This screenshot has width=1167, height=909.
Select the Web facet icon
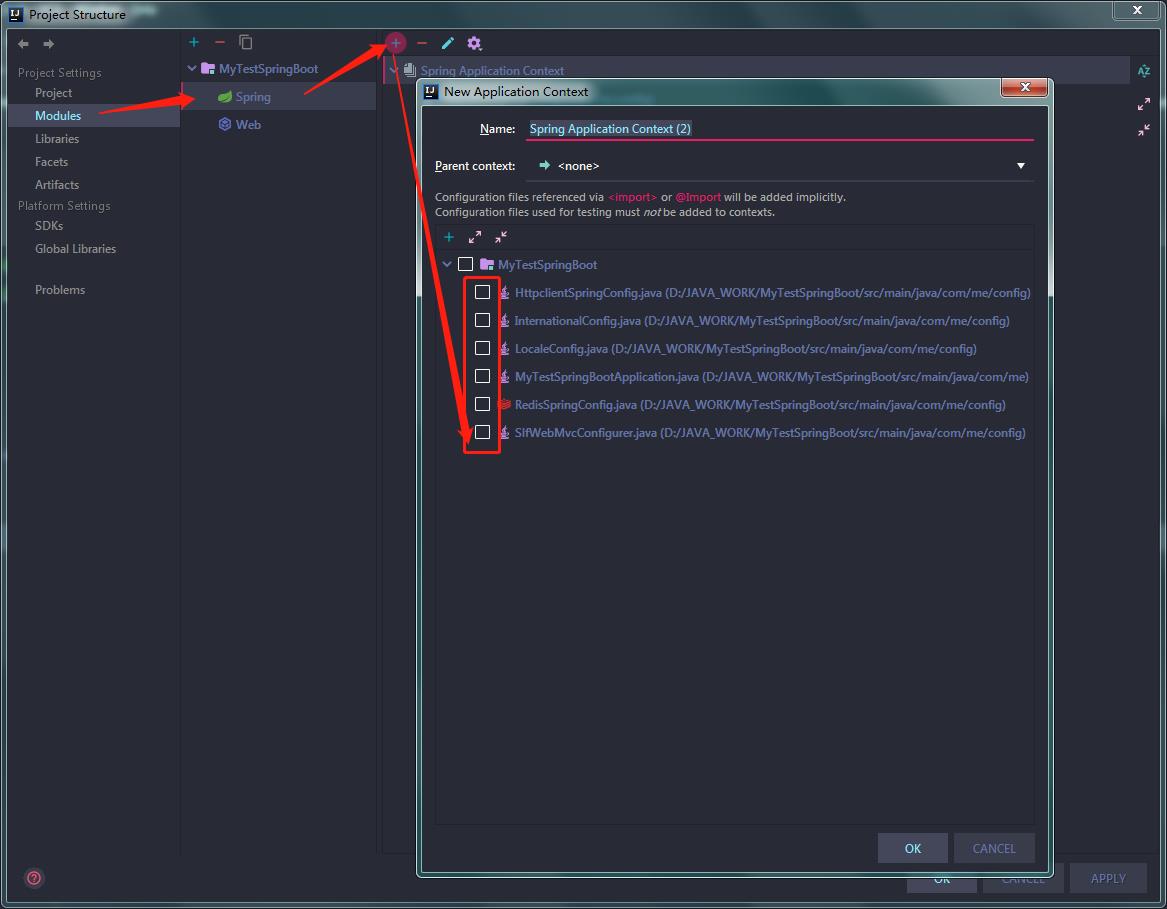[225, 124]
